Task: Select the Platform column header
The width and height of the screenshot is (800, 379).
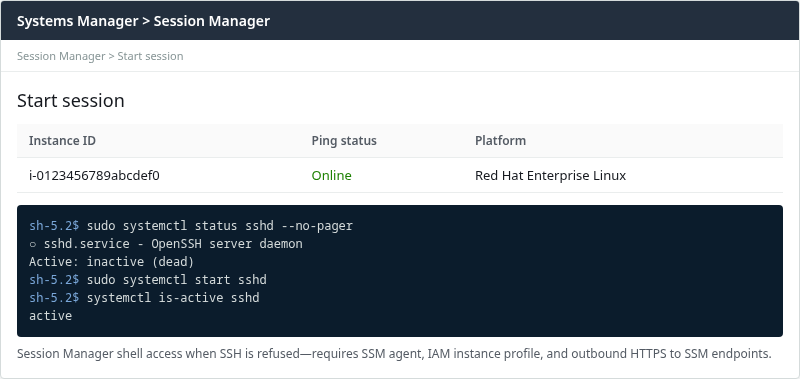Action: click(501, 140)
